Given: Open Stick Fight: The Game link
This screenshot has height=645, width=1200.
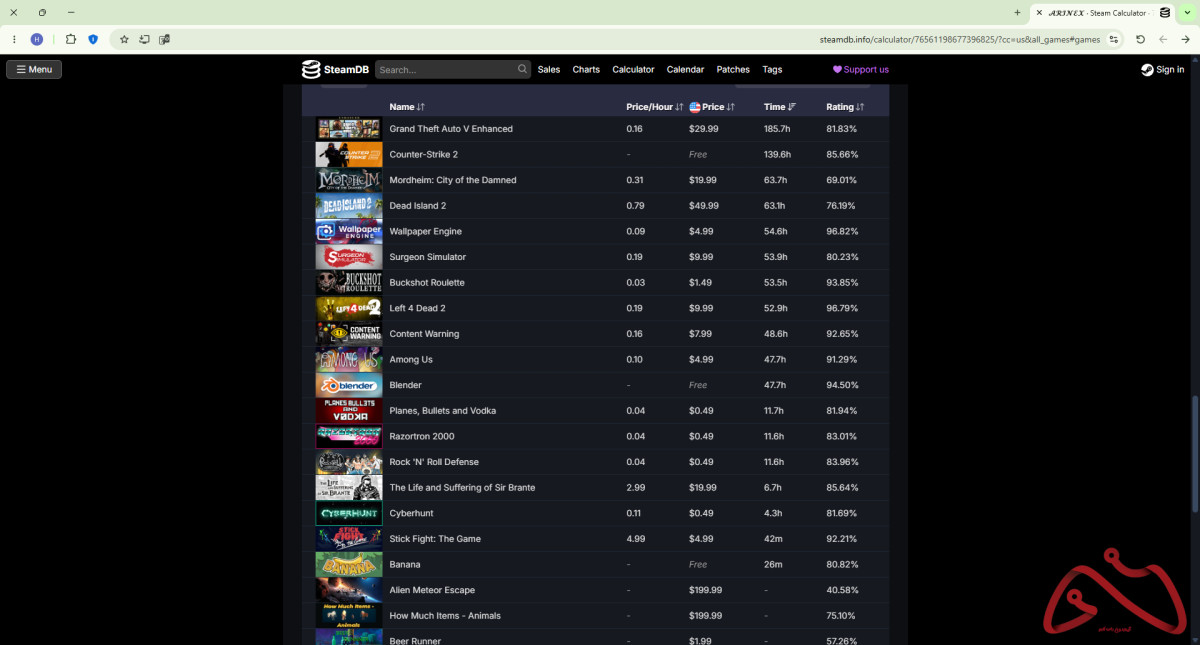Looking at the screenshot, I should coord(435,539).
